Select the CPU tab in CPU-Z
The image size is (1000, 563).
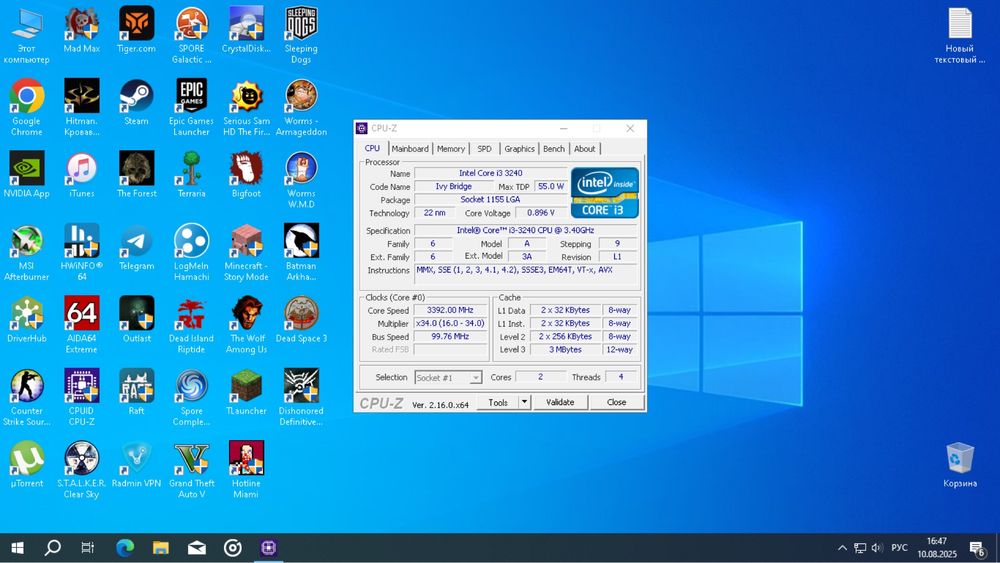coord(372,148)
